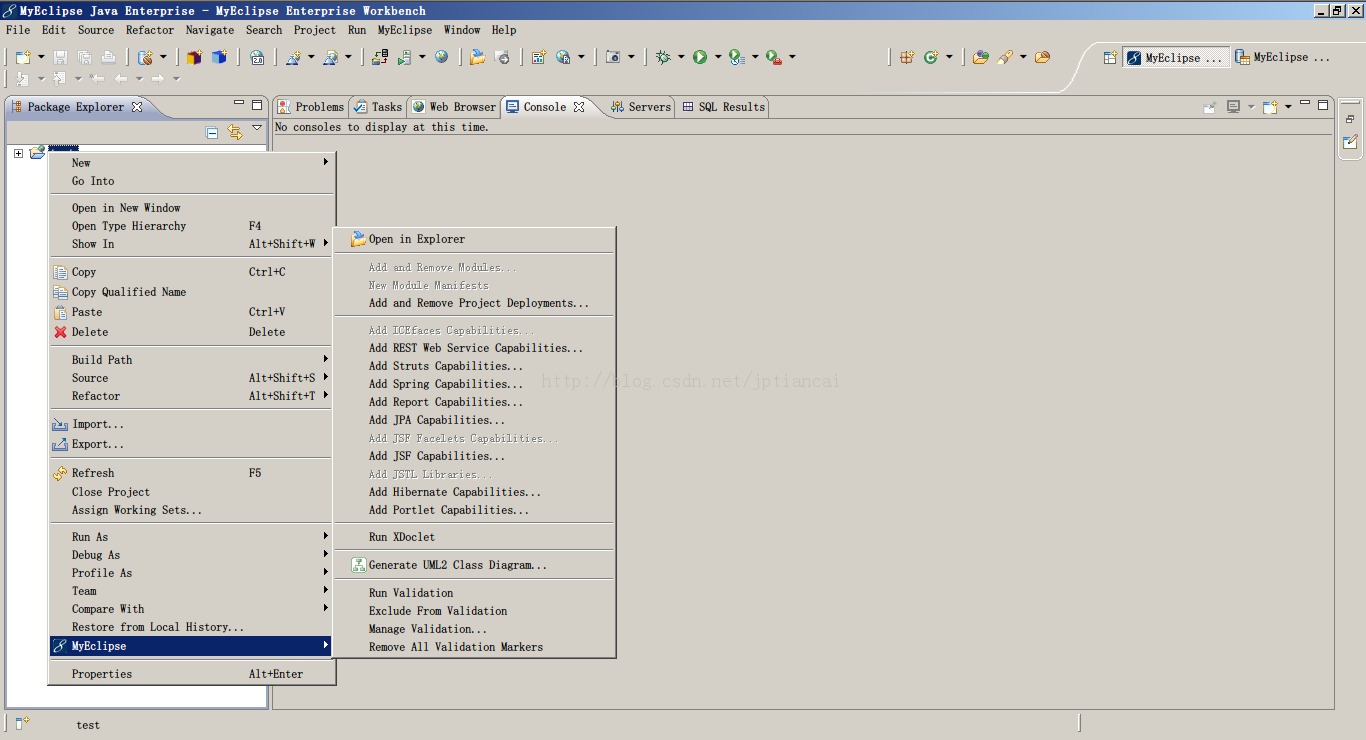The image size is (1366, 740).
Task: Click the Open Perspective icon
Action: [1110, 58]
